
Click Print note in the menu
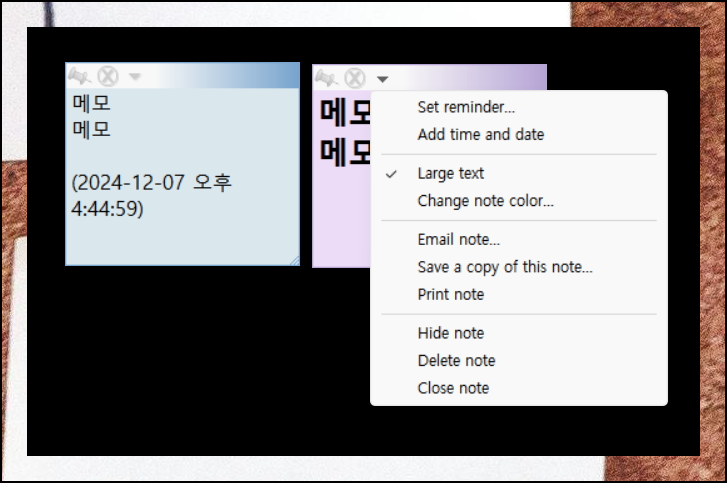pyautogui.click(x=519, y=294)
